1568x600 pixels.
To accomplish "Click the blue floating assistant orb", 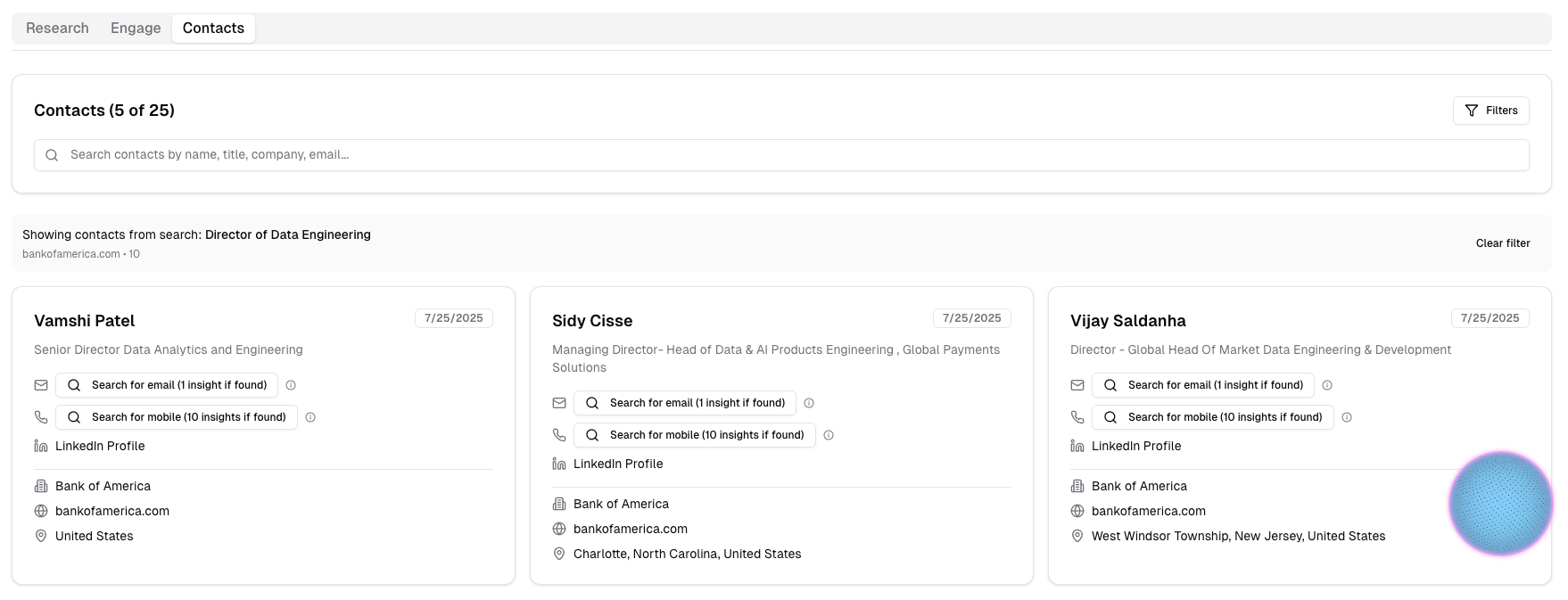I will [1500, 504].
